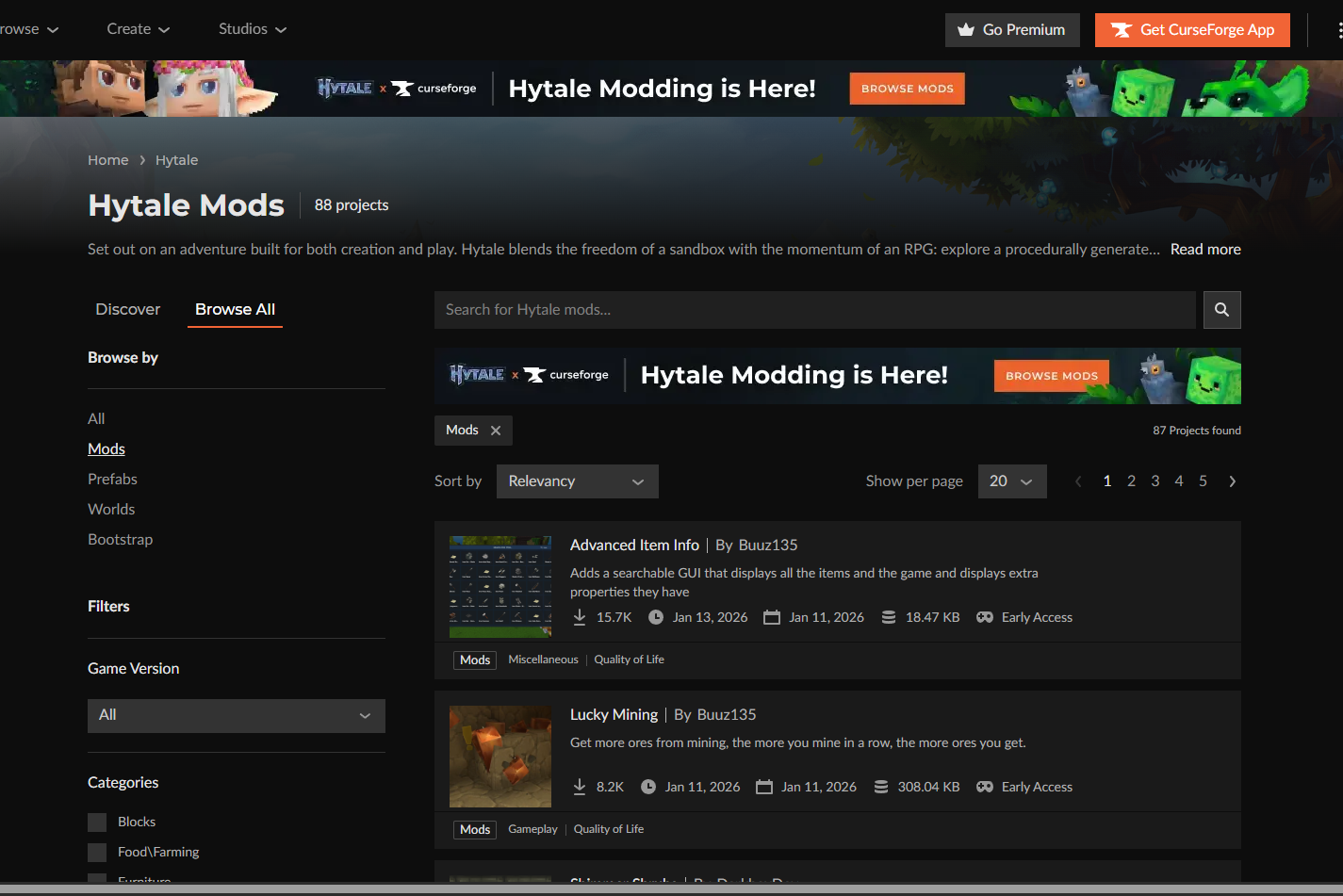1343x896 pixels.
Task: Click the Early Access controller icon on Lucky Mining
Action: click(x=985, y=786)
